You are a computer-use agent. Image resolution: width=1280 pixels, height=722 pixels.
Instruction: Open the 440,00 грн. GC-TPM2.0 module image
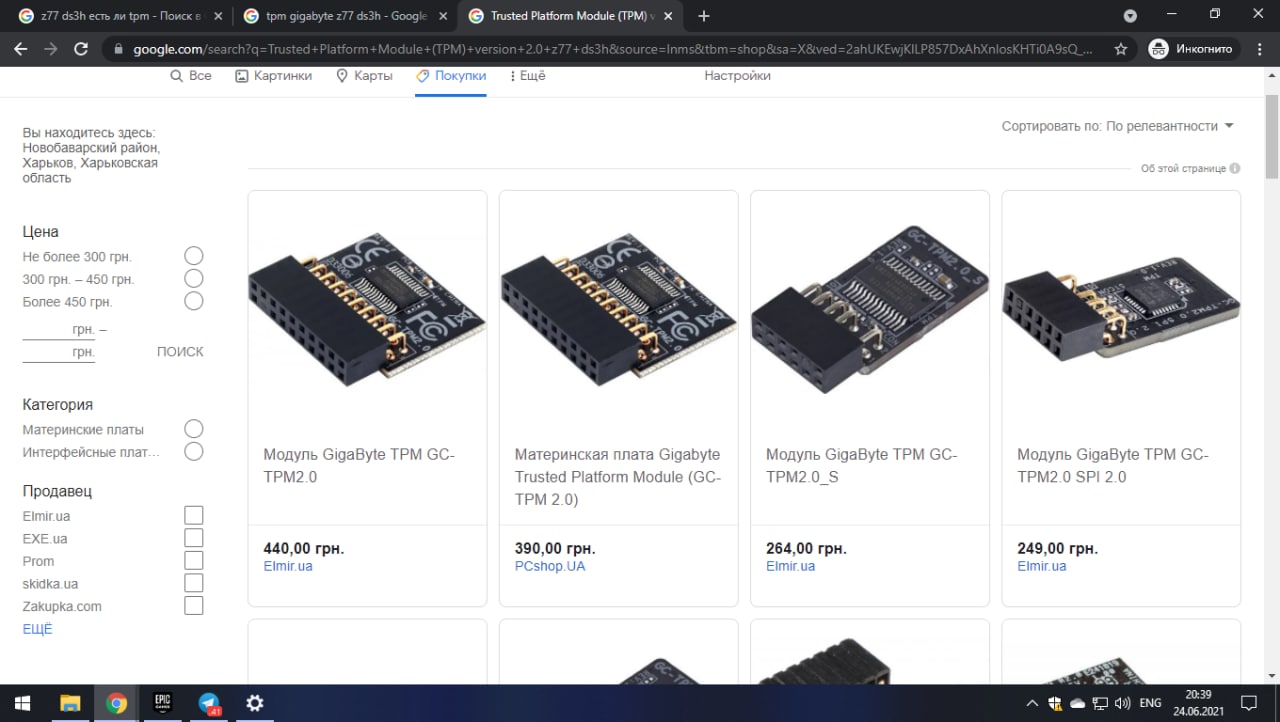pyautogui.click(x=367, y=308)
